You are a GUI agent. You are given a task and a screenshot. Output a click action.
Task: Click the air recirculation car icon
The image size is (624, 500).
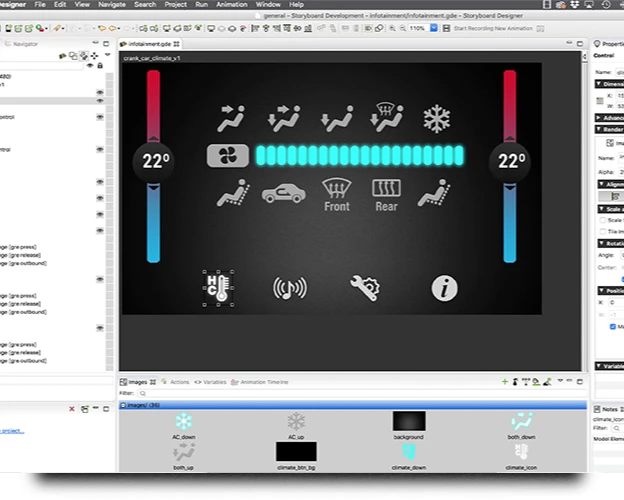tap(284, 193)
